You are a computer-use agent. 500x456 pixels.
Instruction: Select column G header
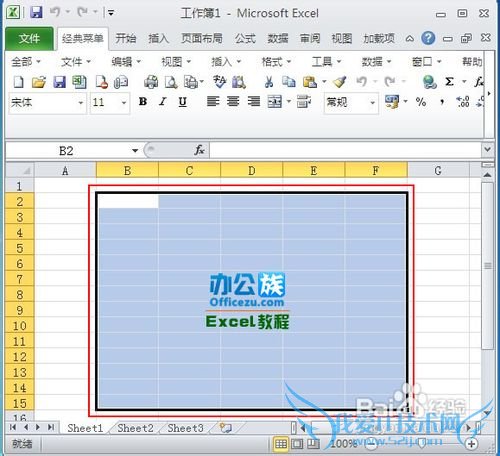pos(438,170)
